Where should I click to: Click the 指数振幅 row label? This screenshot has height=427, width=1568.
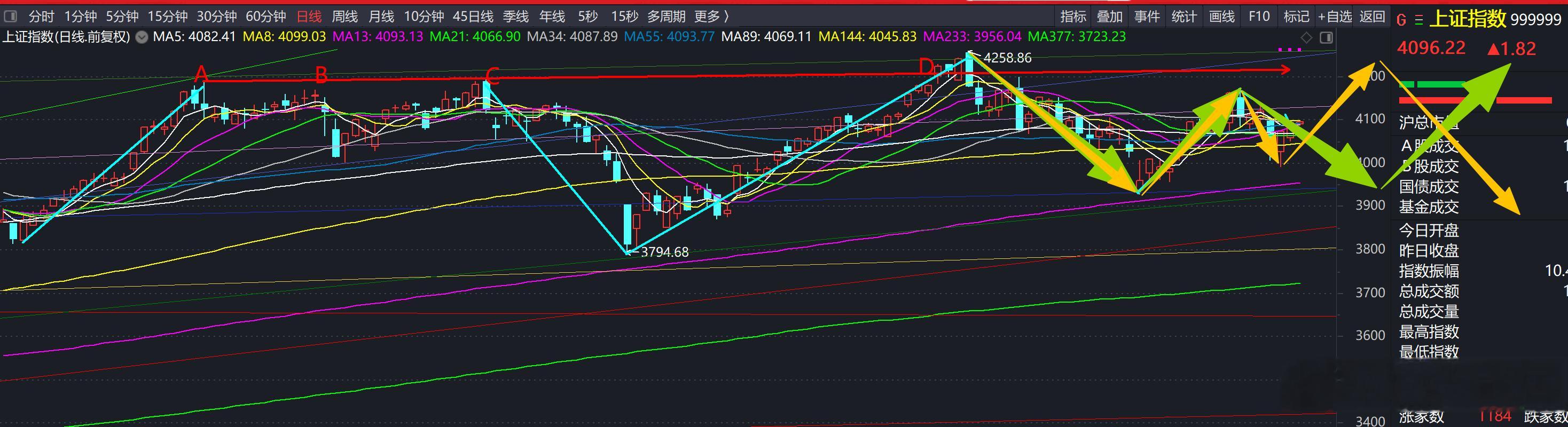[1429, 271]
